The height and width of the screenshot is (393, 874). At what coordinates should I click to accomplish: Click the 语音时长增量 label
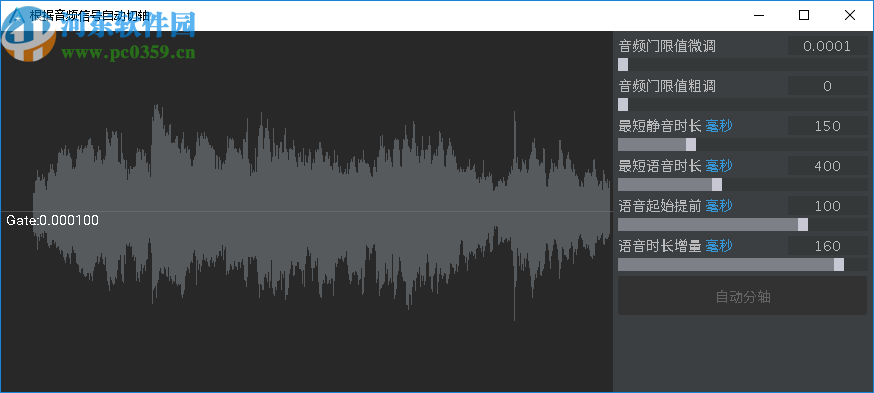tap(660, 246)
